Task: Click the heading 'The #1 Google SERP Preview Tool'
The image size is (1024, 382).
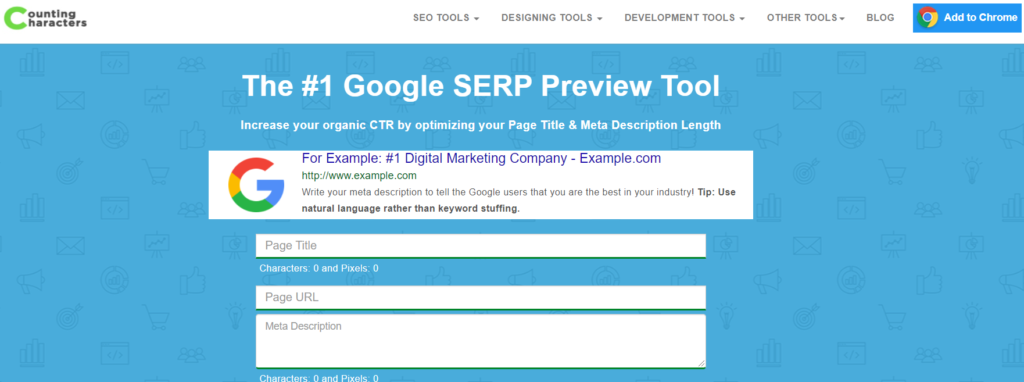Action: pyautogui.click(x=481, y=87)
